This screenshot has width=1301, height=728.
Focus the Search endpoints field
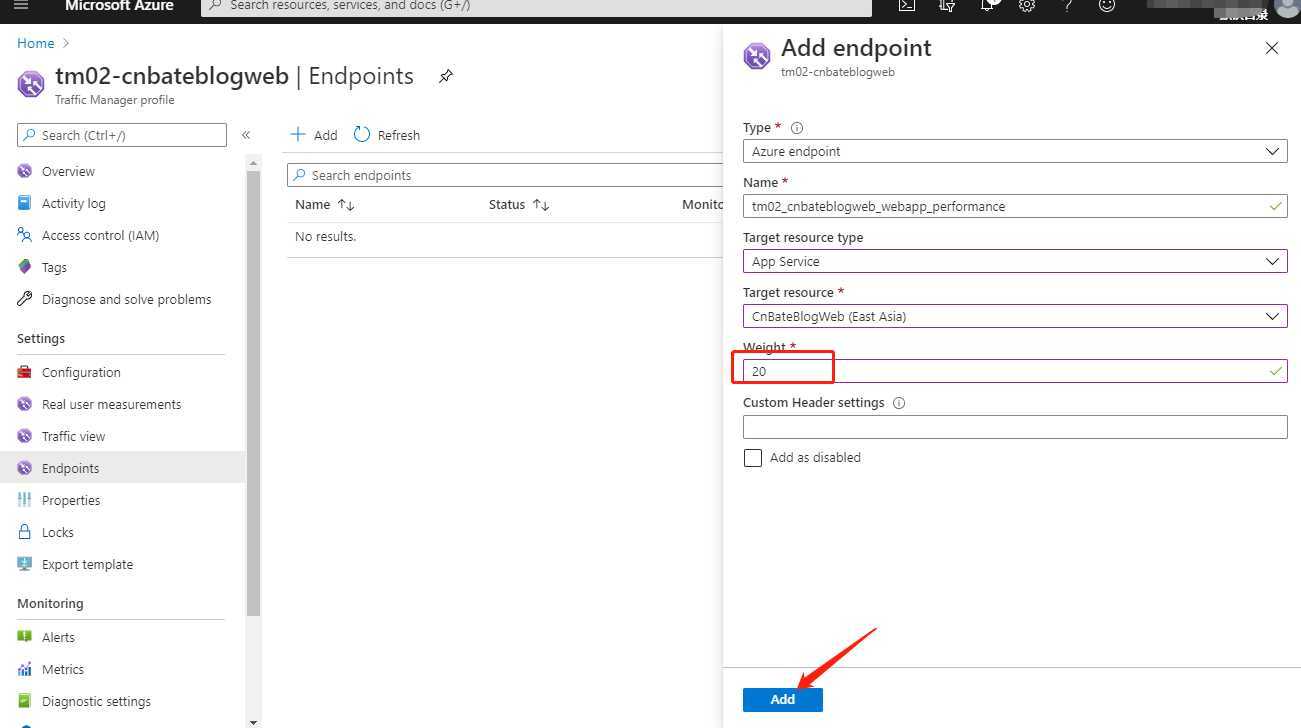pyautogui.click(x=505, y=175)
